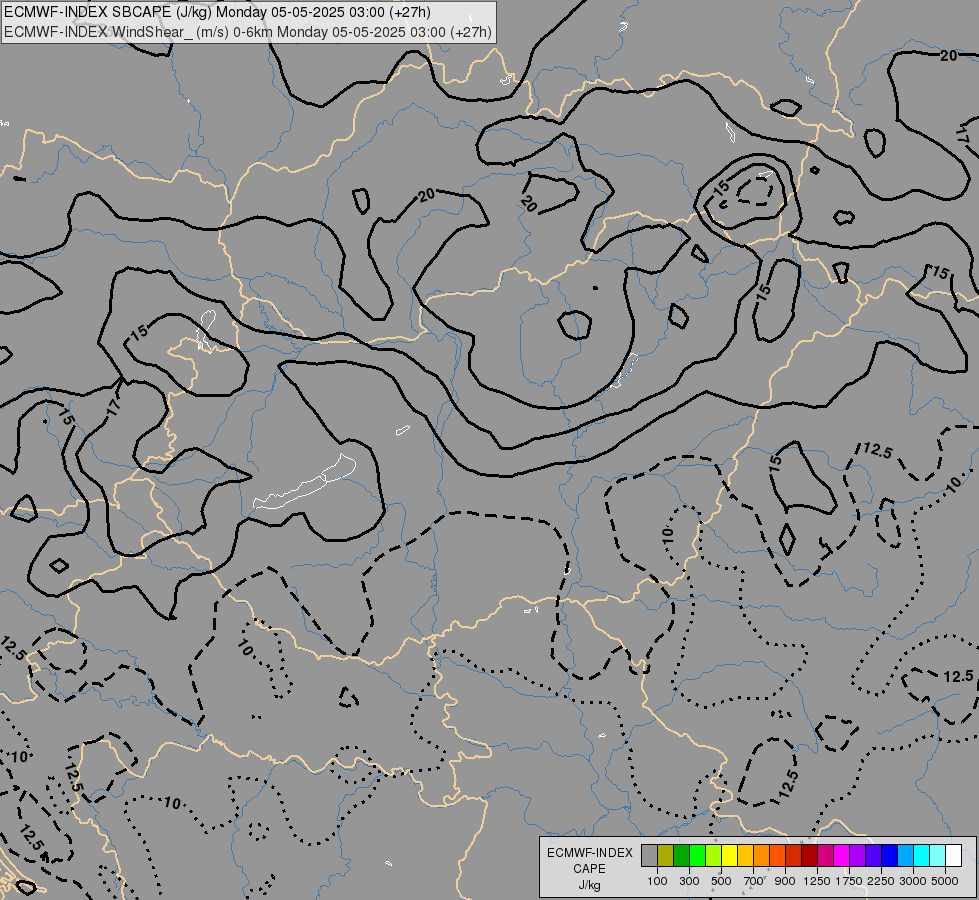Select the pale cyan swatch left of 5000
Viewport: 979px width, 900px height.
tap(937, 856)
